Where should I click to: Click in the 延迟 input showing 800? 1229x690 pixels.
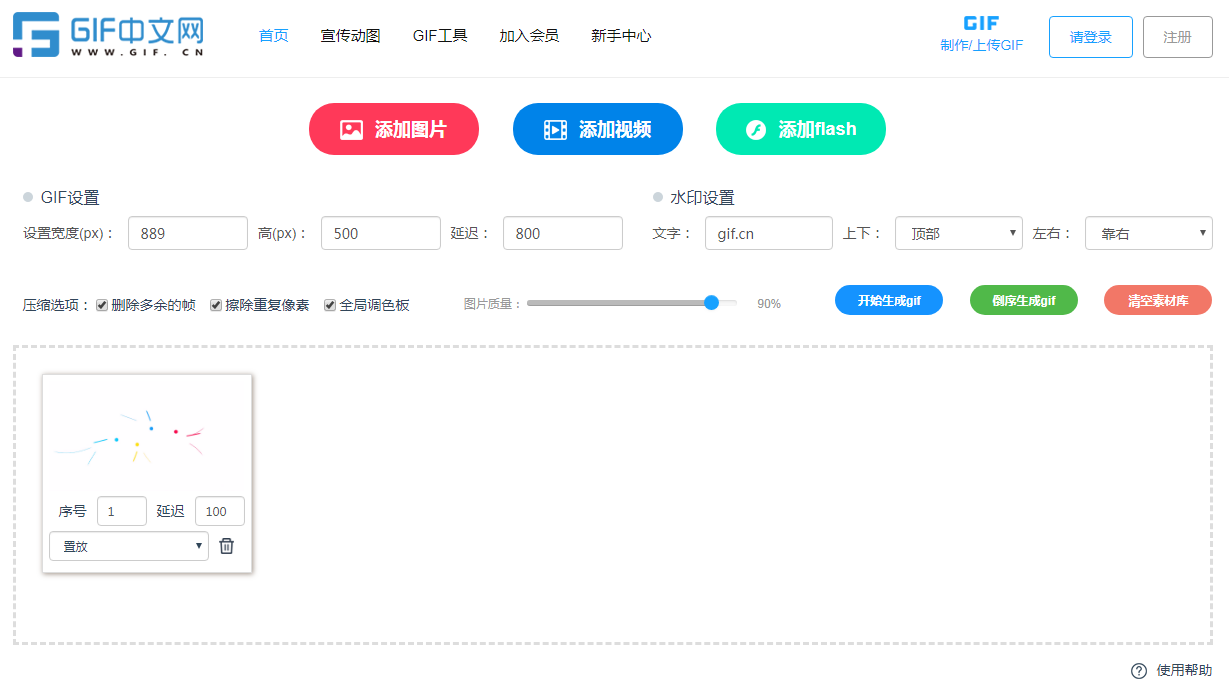click(563, 233)
